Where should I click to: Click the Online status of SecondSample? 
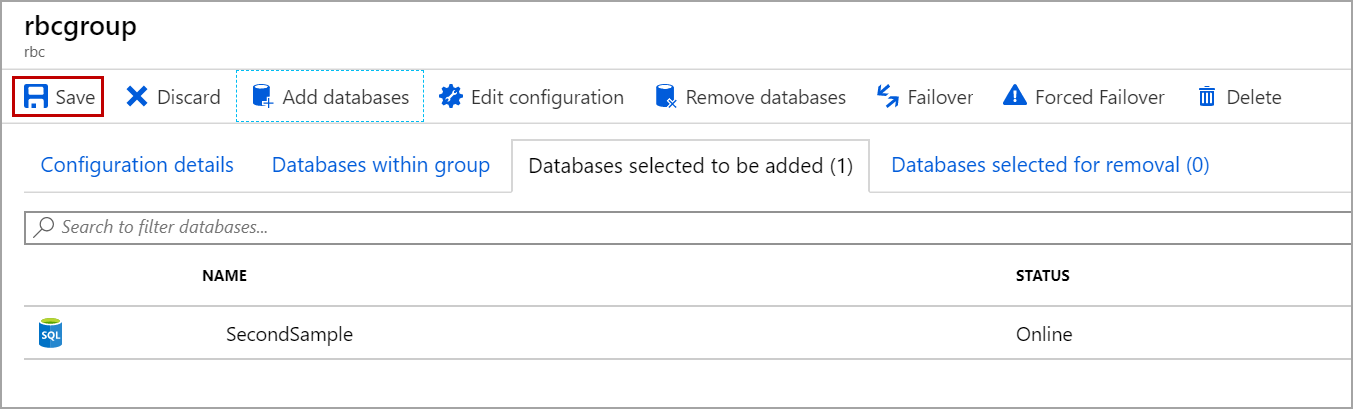(1043, 334)
